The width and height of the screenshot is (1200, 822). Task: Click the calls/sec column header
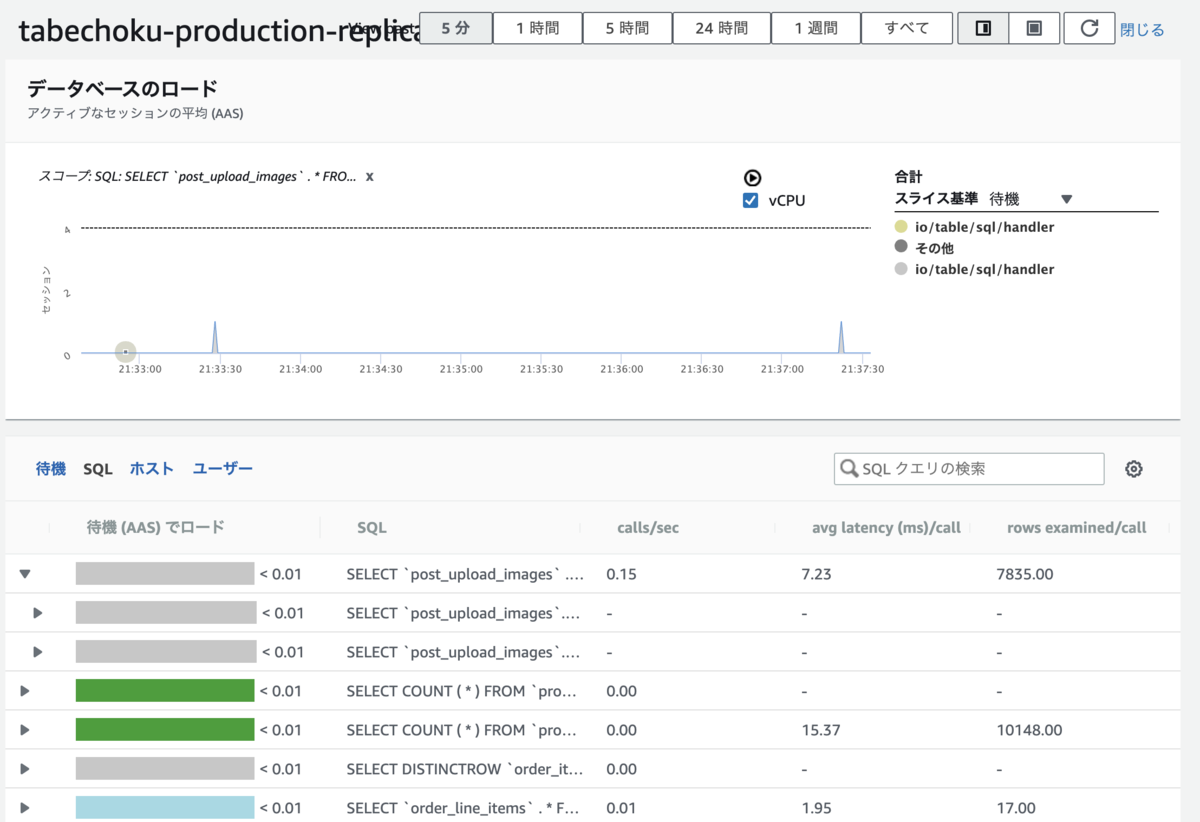(x=648, y=527)
